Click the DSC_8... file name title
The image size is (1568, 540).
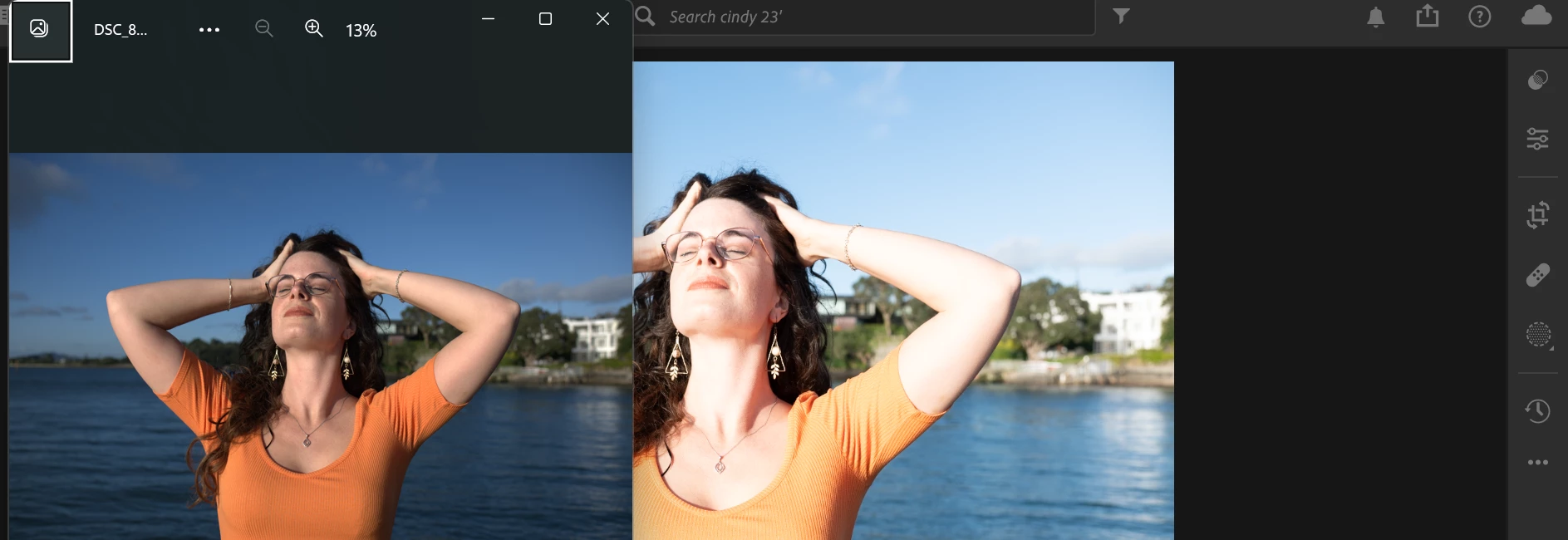pos(120,30)
